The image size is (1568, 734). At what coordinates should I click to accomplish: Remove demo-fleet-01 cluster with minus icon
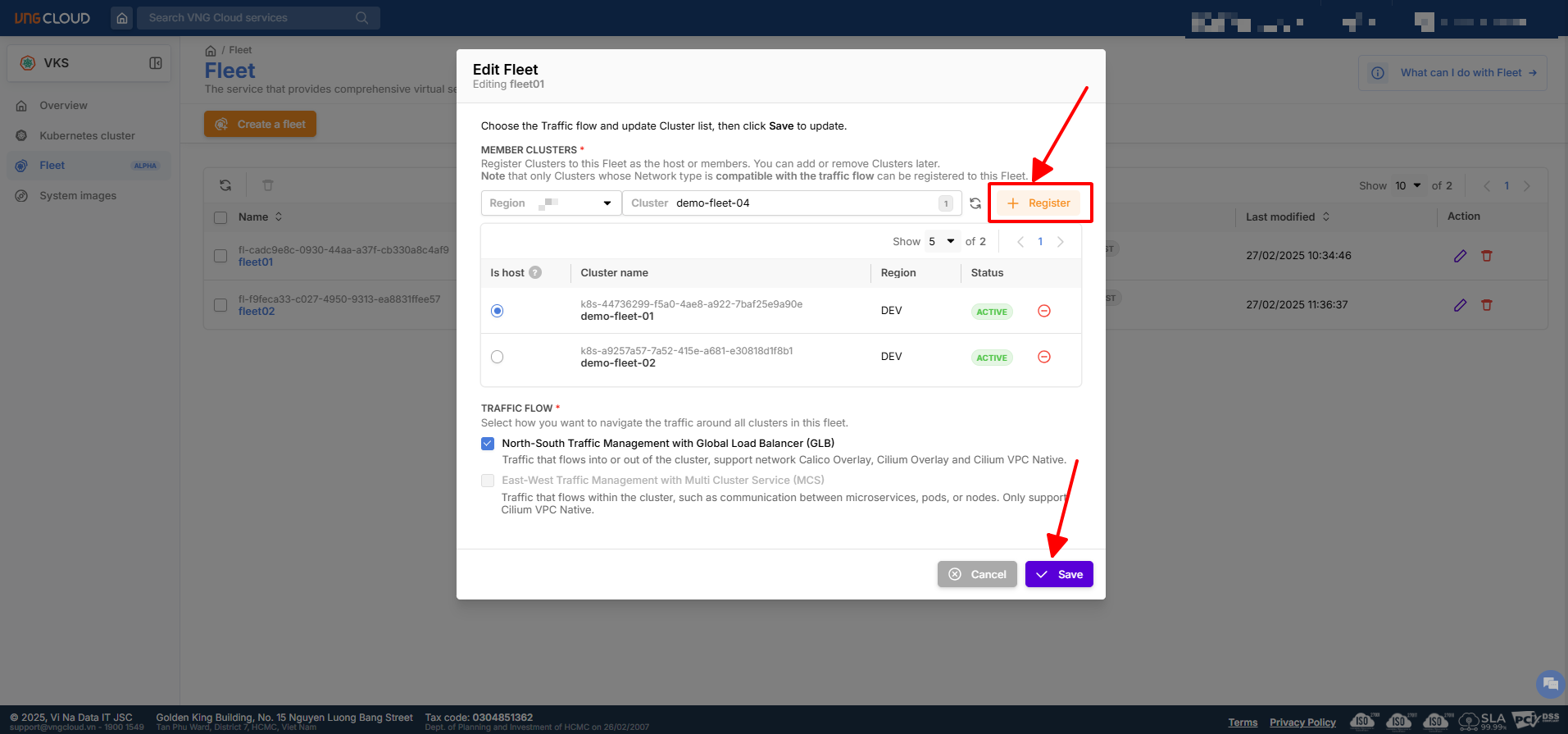click(1043, 311)
